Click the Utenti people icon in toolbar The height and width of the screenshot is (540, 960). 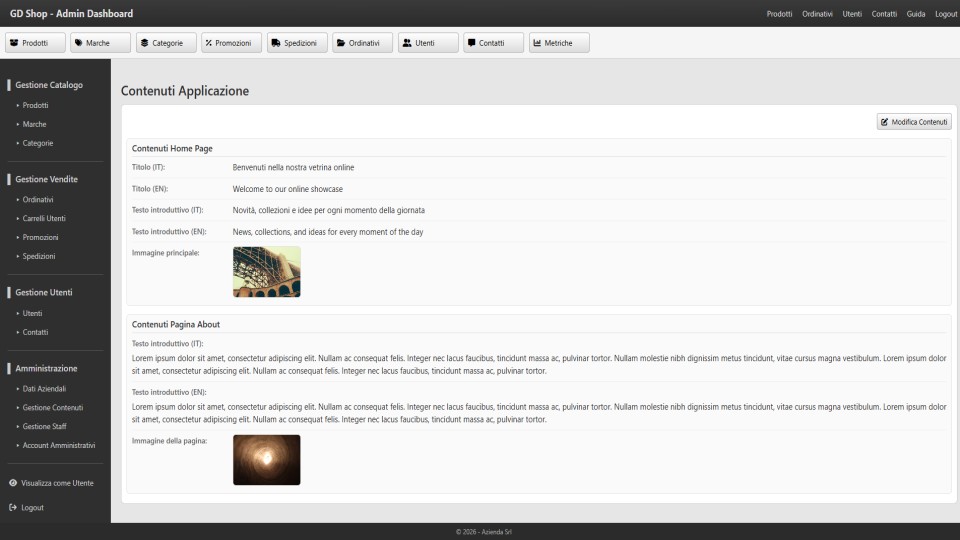click(x=407, y=43)
